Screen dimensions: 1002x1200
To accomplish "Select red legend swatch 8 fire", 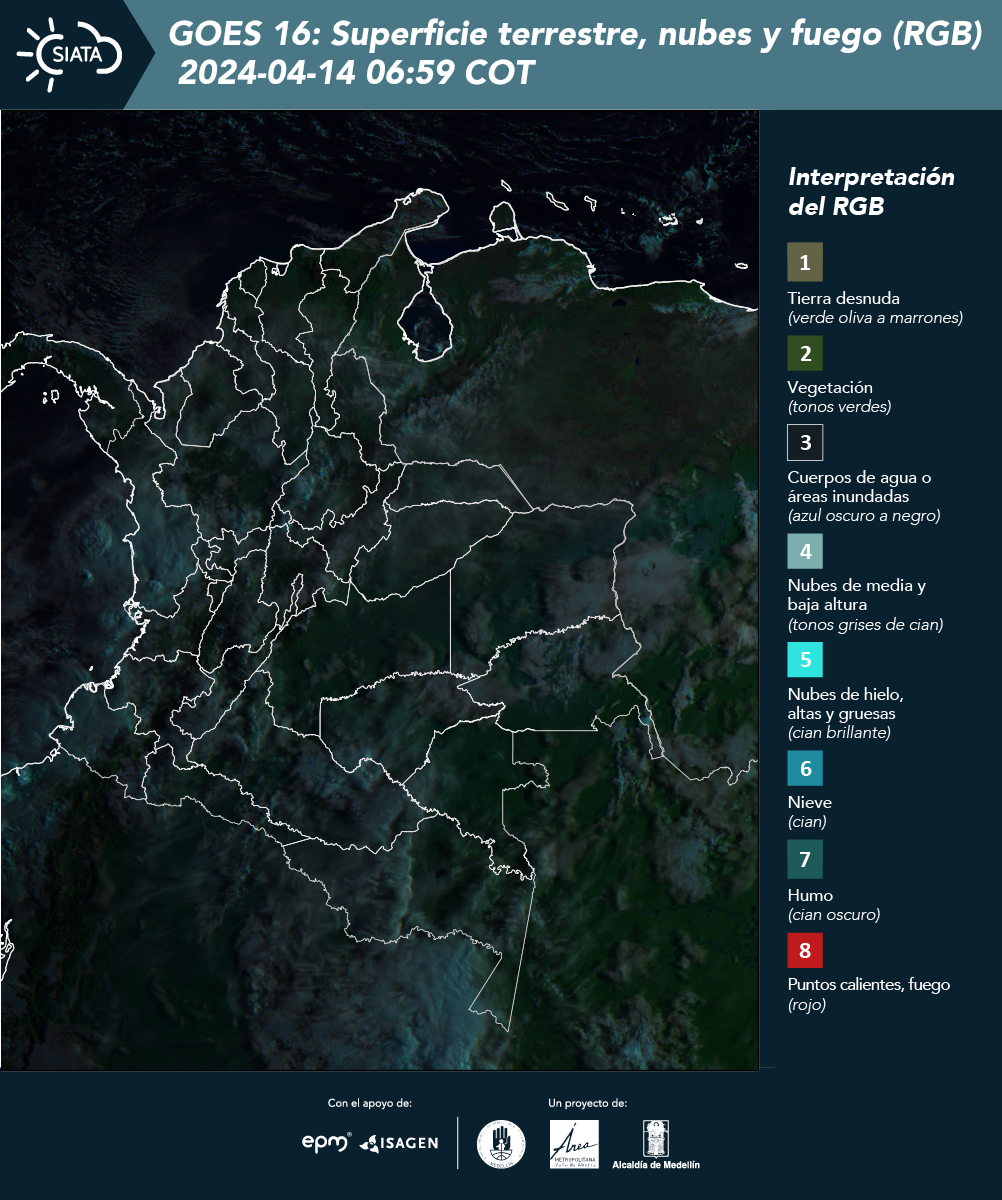I will (805, 949).
